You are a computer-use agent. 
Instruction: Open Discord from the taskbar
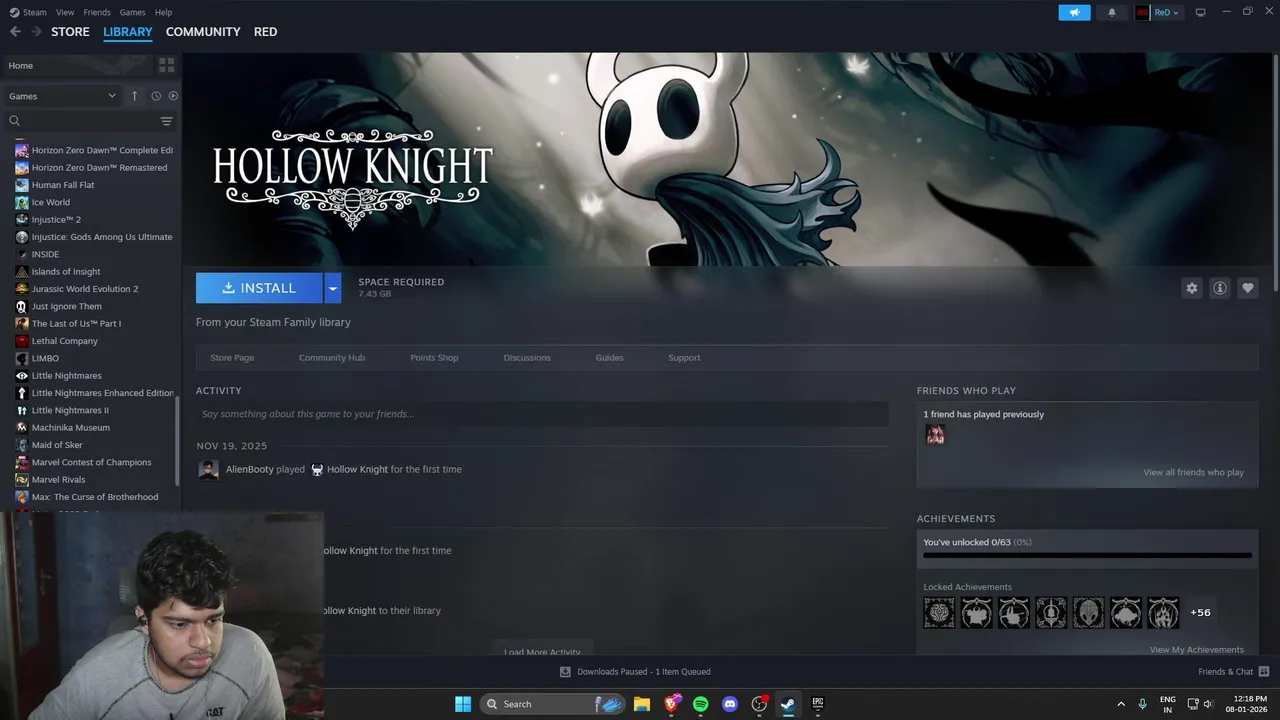click(730, 704)
